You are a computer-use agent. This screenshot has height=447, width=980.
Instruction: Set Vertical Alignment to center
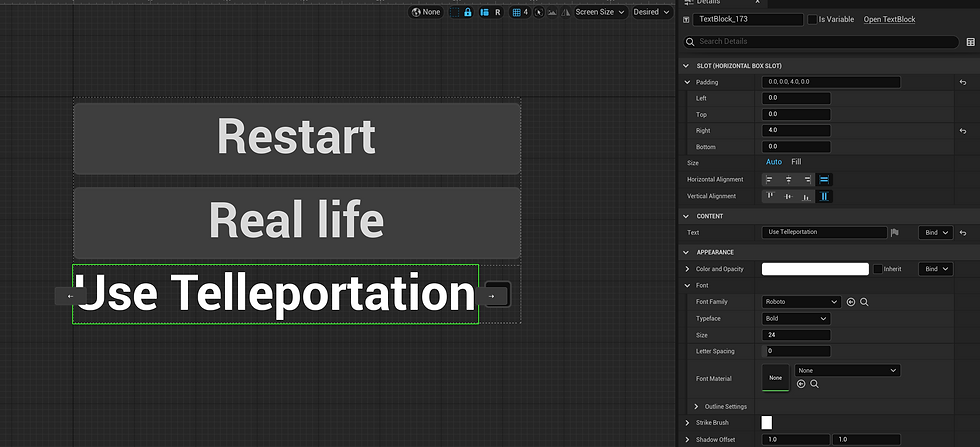point(789,196)
